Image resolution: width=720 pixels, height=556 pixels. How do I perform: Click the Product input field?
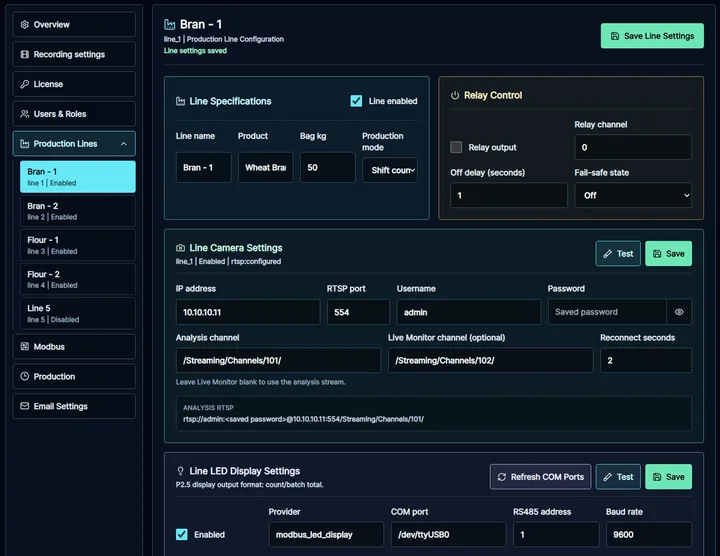[265, 168]
